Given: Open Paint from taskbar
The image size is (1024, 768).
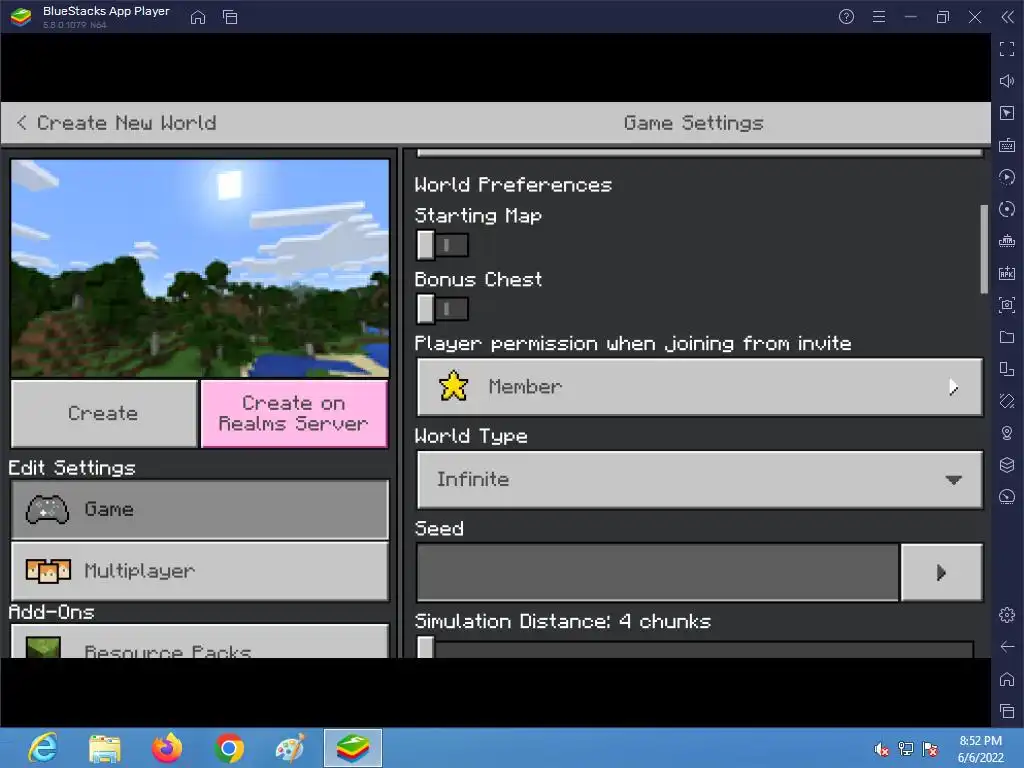Looking at the screenshot, I should click(291, 748).
